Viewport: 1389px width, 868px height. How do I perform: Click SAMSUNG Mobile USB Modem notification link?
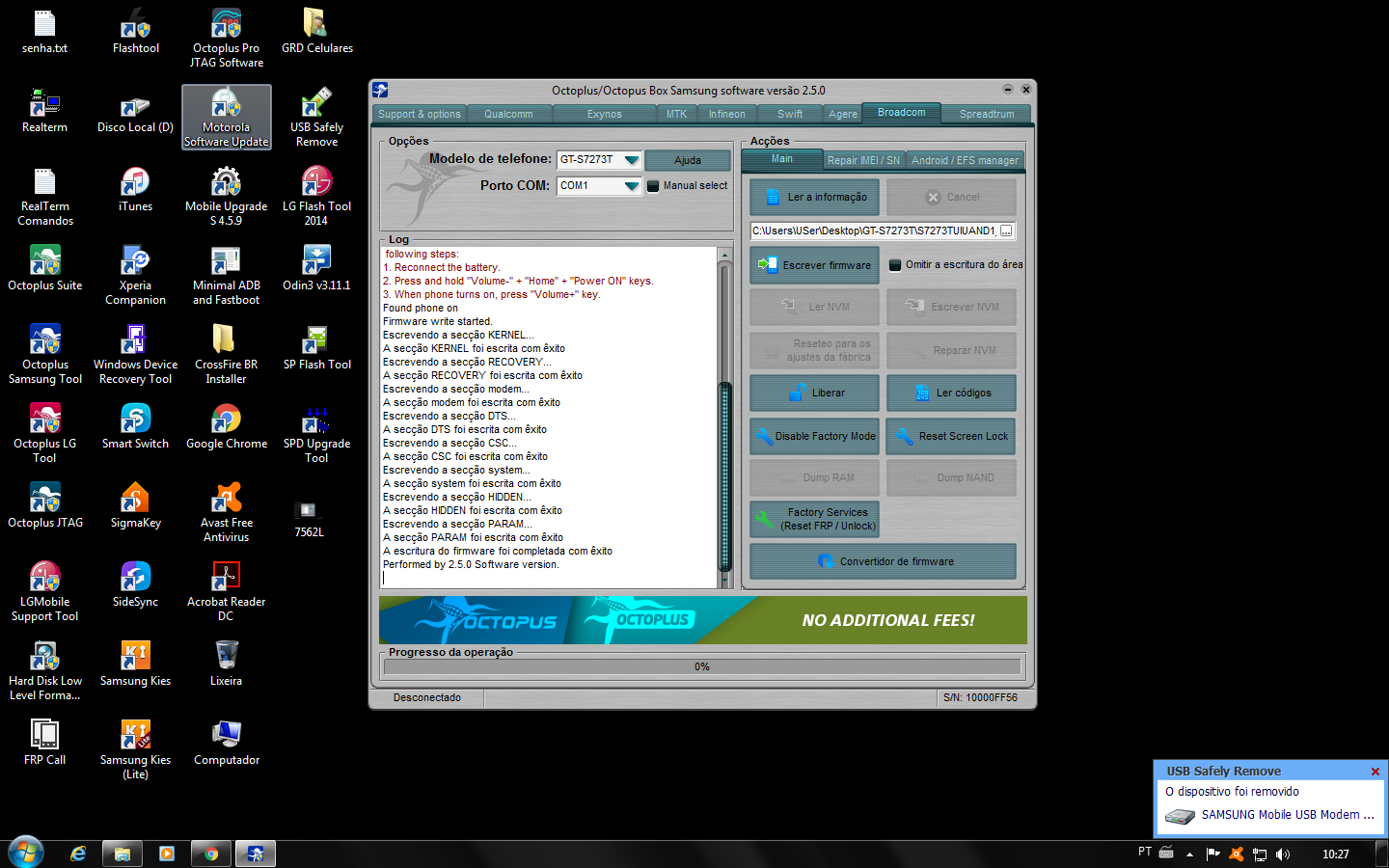(1288, 815)
